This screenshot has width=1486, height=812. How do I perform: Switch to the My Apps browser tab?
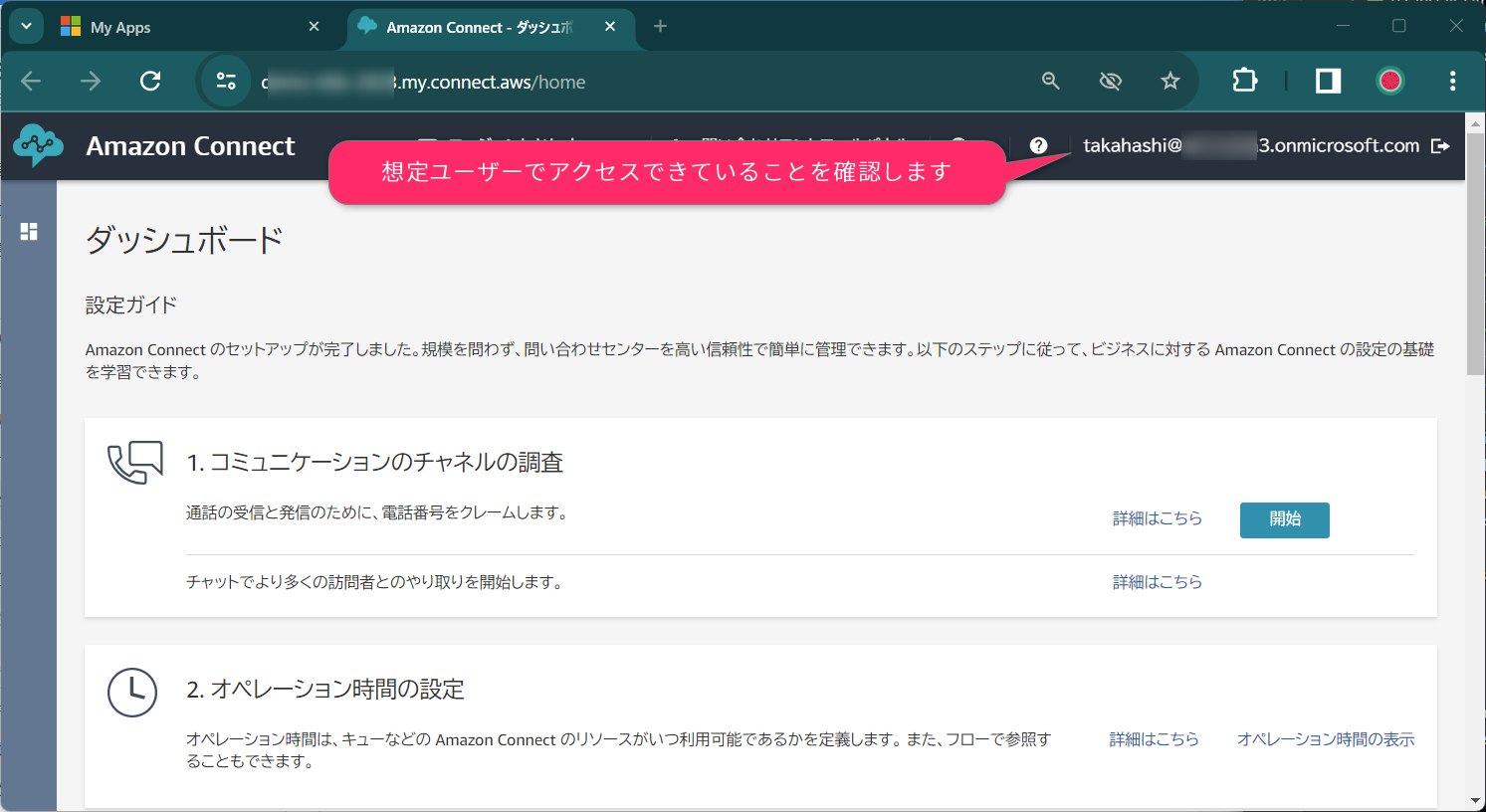[x=189, y=27]
